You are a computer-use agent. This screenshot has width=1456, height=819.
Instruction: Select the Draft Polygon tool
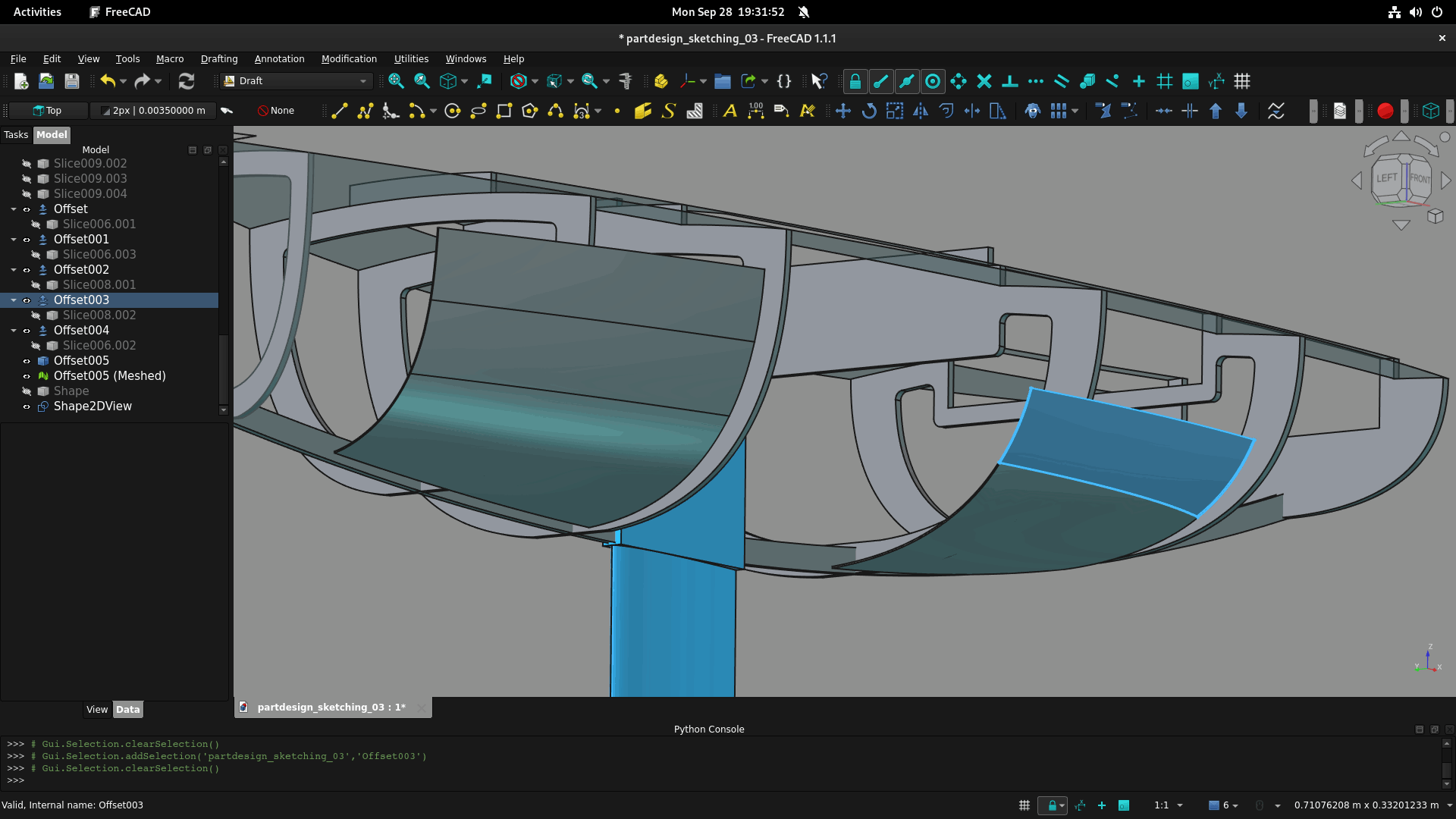tap(529, 111)
